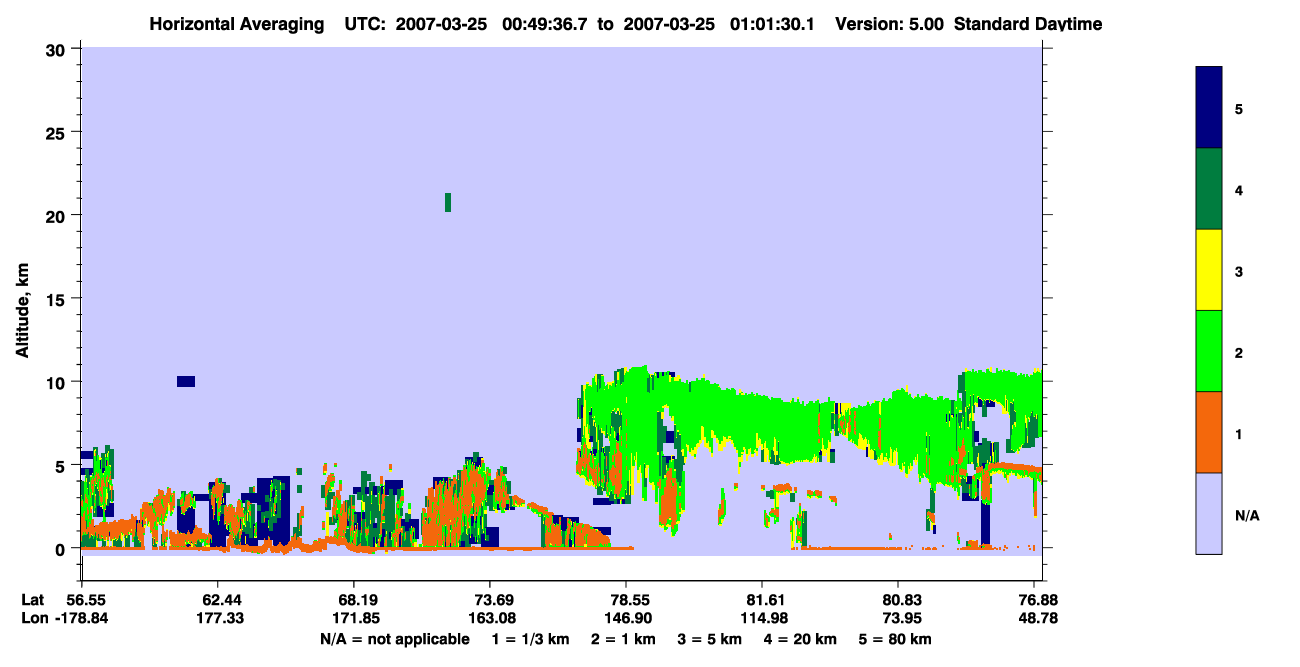Click the isolated green marker near 21 km
Screen dimensions: 1300x667
(448, 202)
